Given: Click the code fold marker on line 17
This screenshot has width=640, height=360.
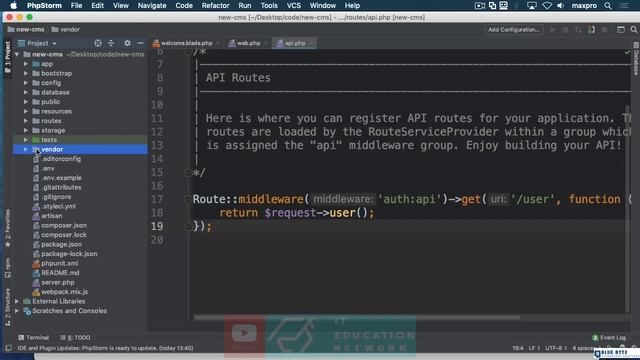Looking at the screenshot, I should [x=188, y=200].
